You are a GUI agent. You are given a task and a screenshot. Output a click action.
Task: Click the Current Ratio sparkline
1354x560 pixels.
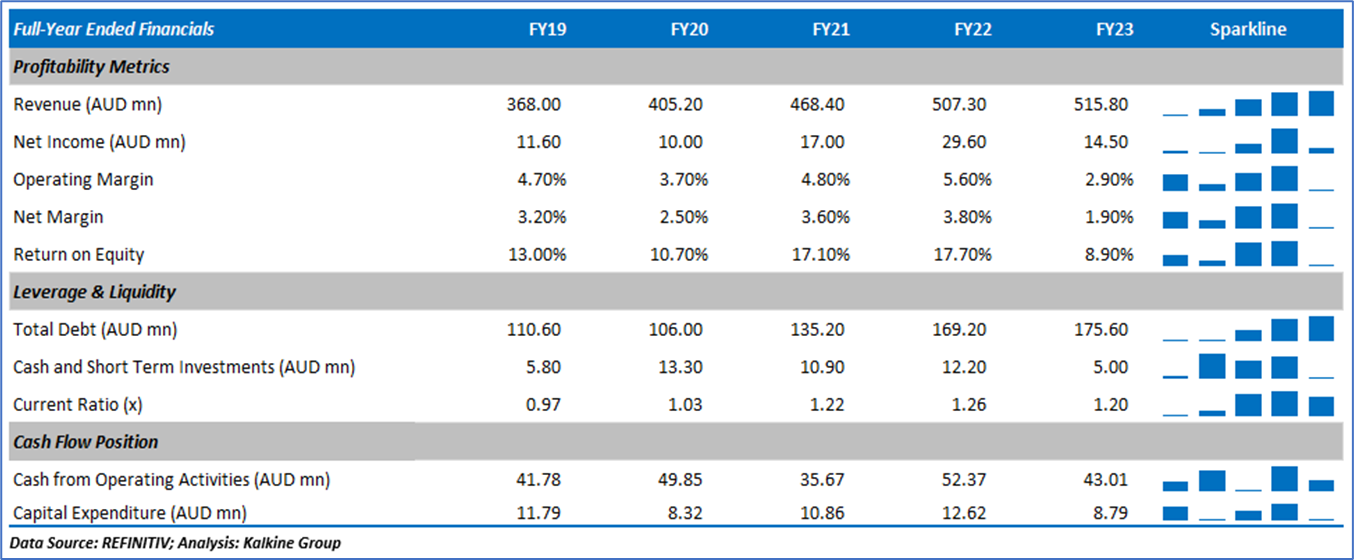point(1248,404)
